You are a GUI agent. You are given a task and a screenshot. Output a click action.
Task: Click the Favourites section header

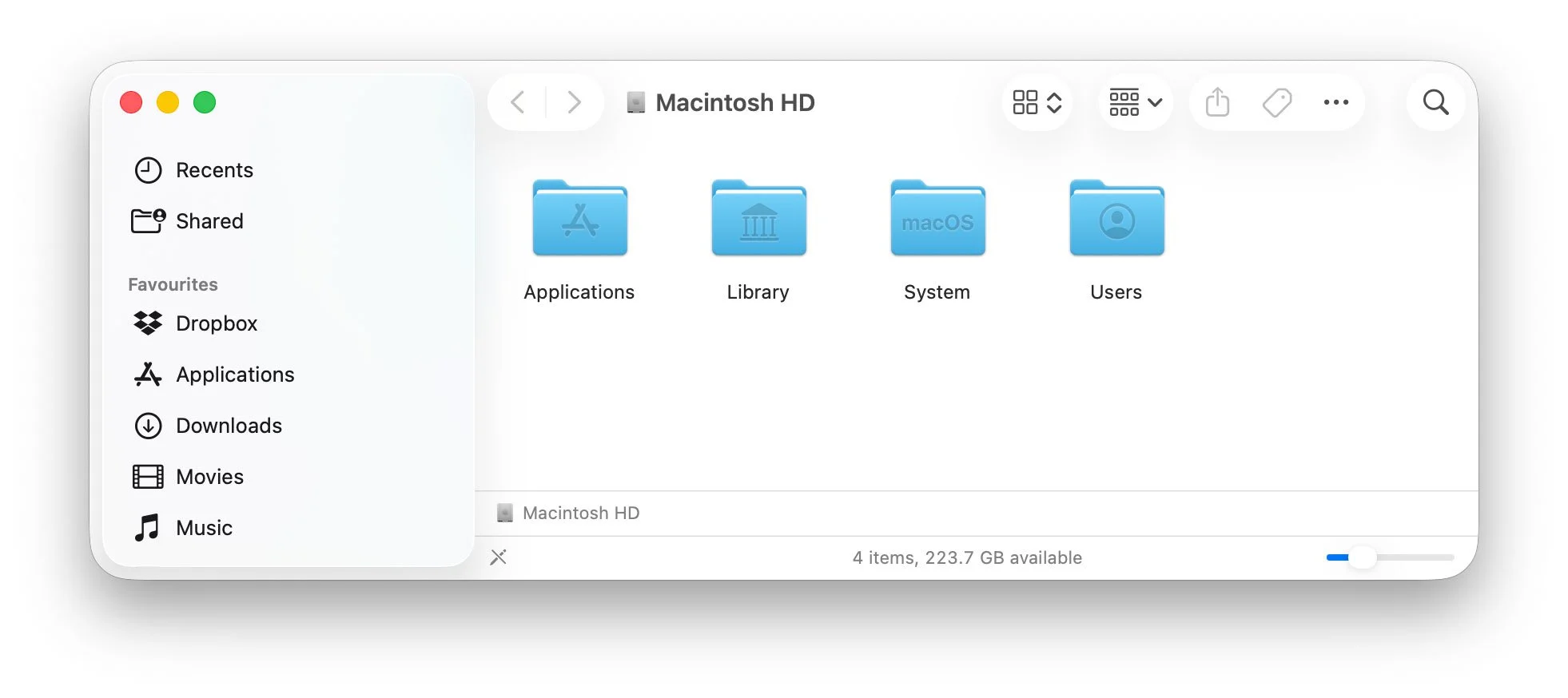point(173,284)
